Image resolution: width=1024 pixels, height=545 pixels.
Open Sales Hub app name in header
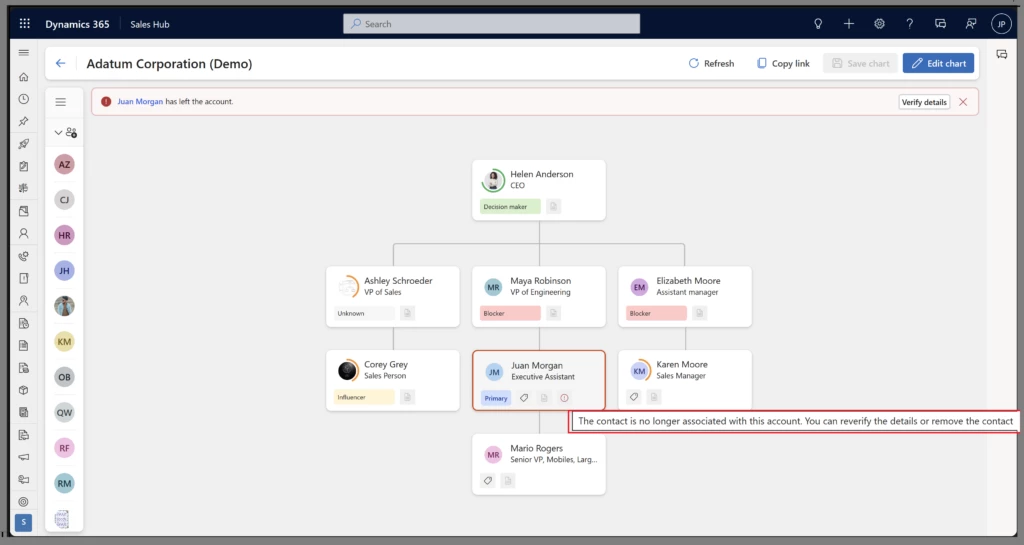150,24
